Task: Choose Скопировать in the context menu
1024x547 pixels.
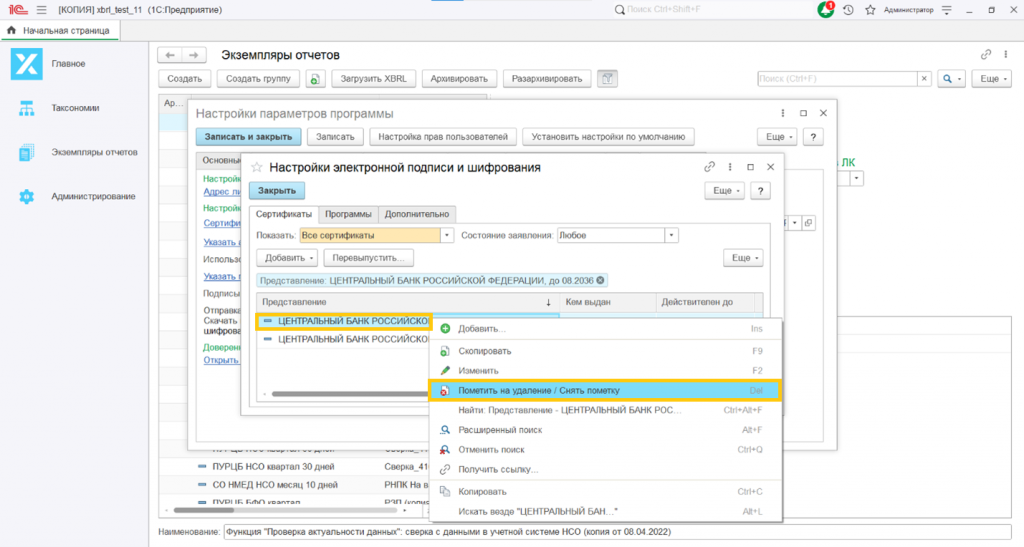Action: 605,351
